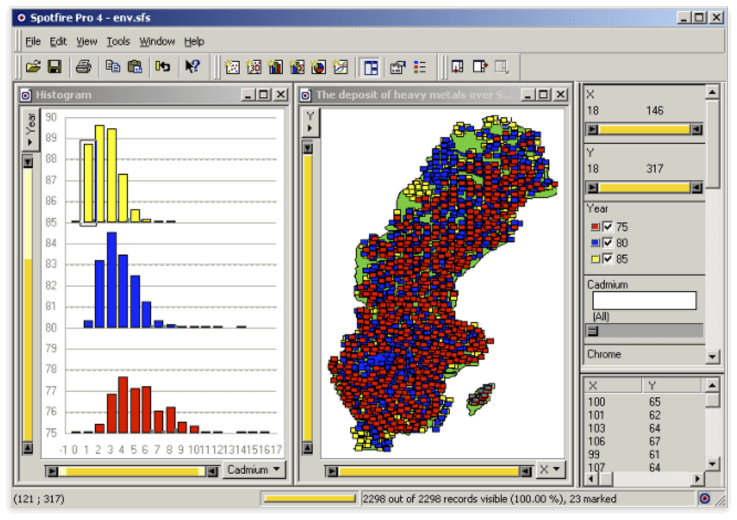Maximize the Histogram window

[x=264, y=95]
